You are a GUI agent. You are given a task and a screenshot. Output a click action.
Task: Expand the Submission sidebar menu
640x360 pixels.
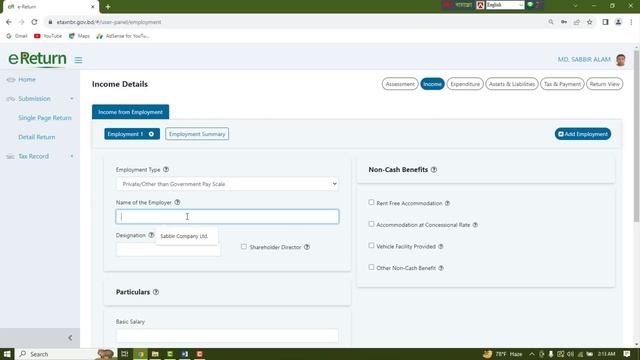pyautogui.click(x=40, y=99)
